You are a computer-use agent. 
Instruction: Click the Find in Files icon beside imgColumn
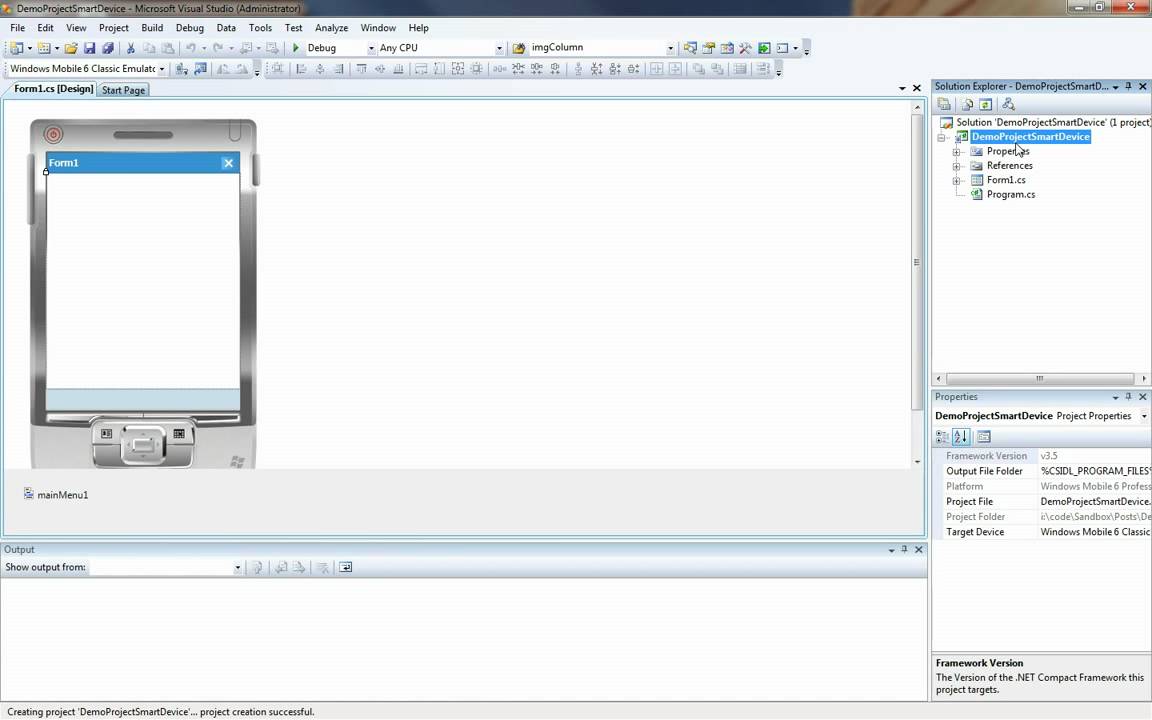(x=519, y=48)
